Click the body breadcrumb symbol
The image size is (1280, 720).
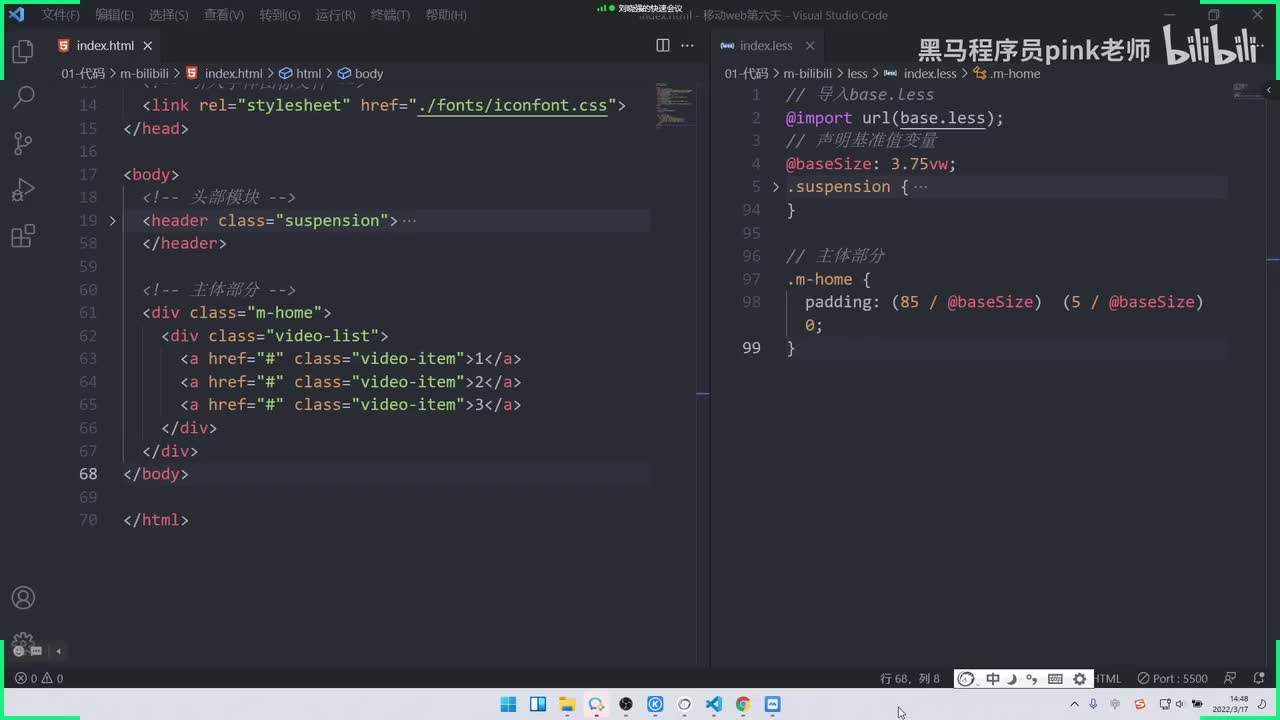coord(360,74)
